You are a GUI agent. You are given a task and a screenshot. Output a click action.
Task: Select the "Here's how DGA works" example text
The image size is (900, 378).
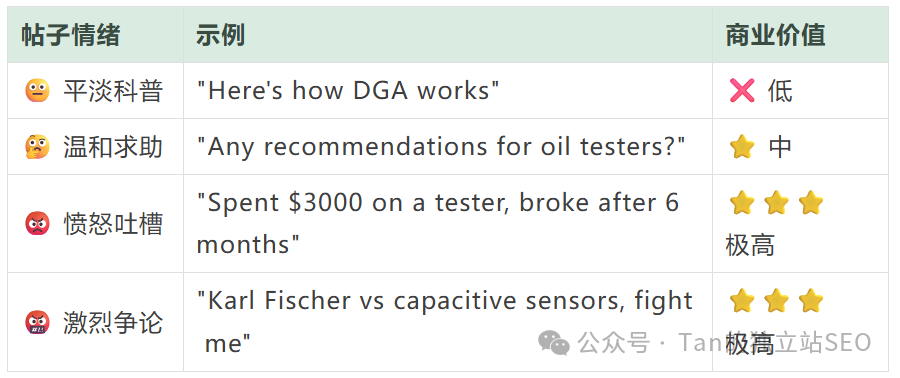(348, 91)
